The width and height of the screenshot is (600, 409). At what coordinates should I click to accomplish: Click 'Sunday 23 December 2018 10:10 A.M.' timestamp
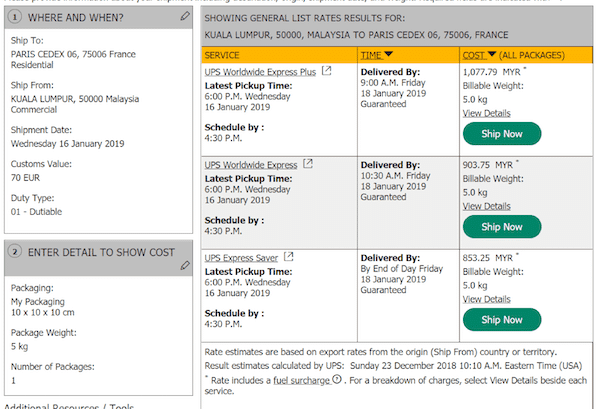pos(426,366)
